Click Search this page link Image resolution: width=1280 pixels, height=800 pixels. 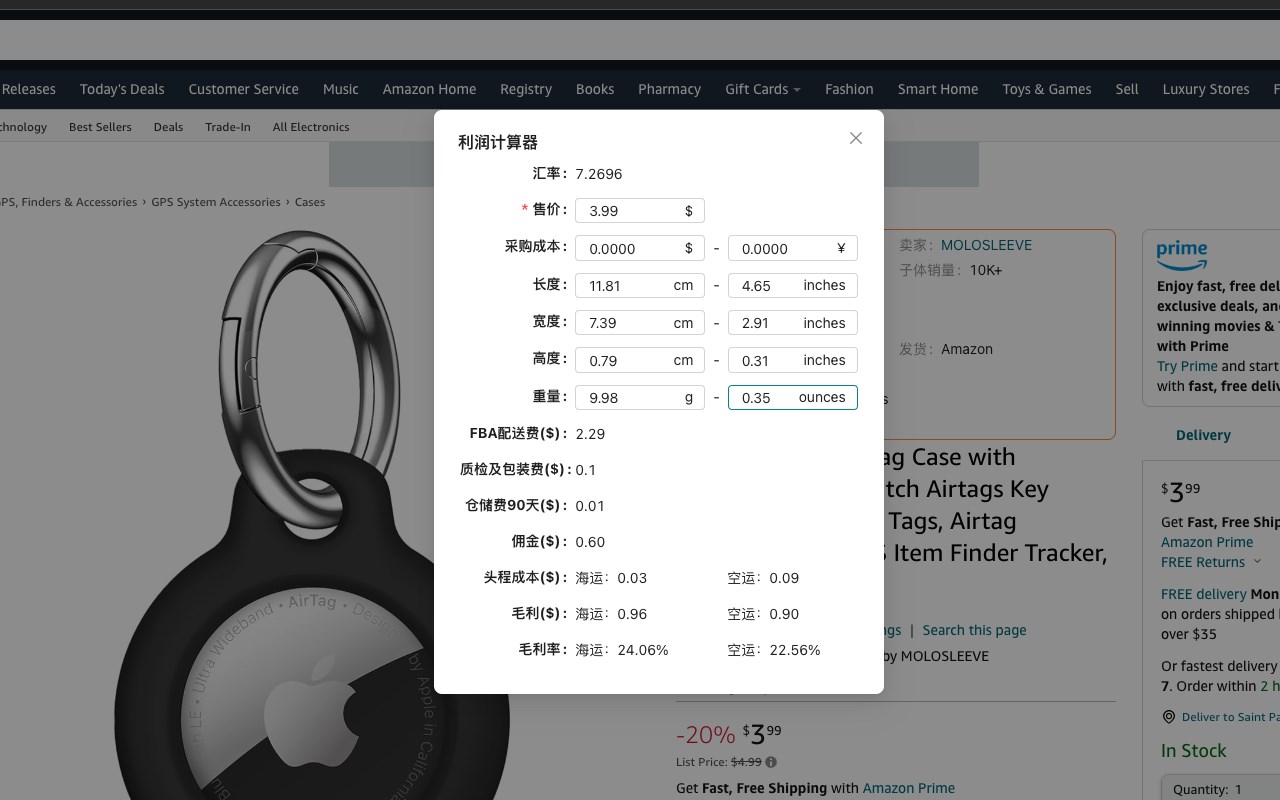click(x=974, y=630)
